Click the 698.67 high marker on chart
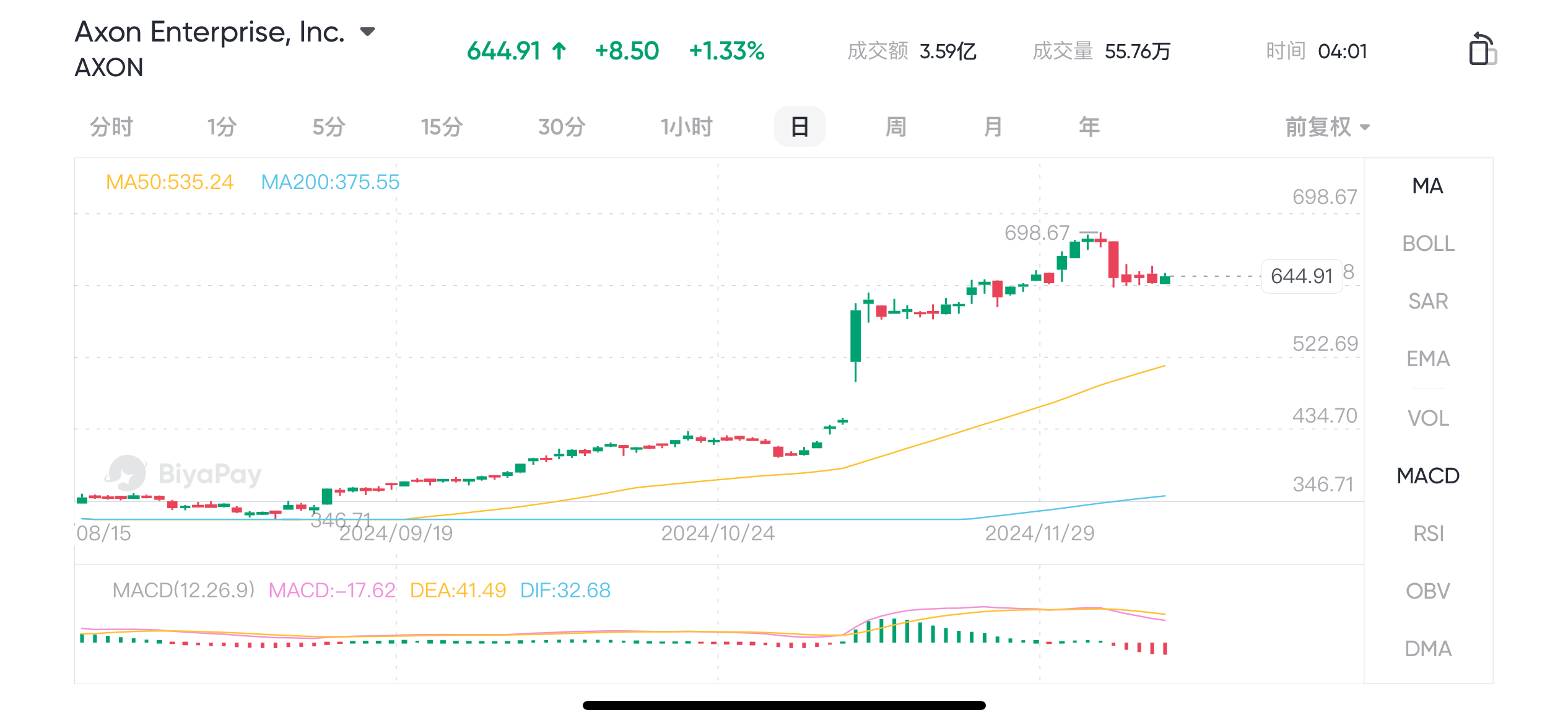 tap(1037, 233)
